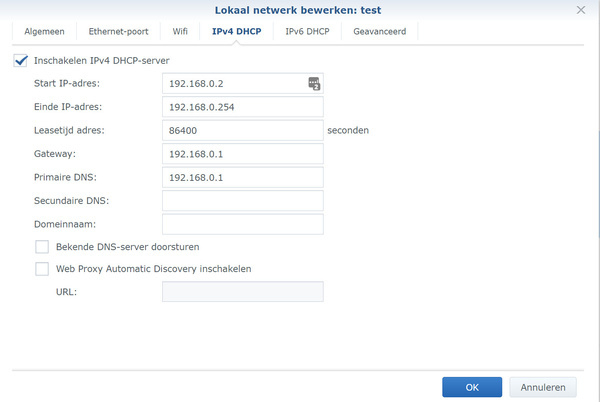
Task: Focus the Domeinnaam text field
Action: [x=242, y=224]
